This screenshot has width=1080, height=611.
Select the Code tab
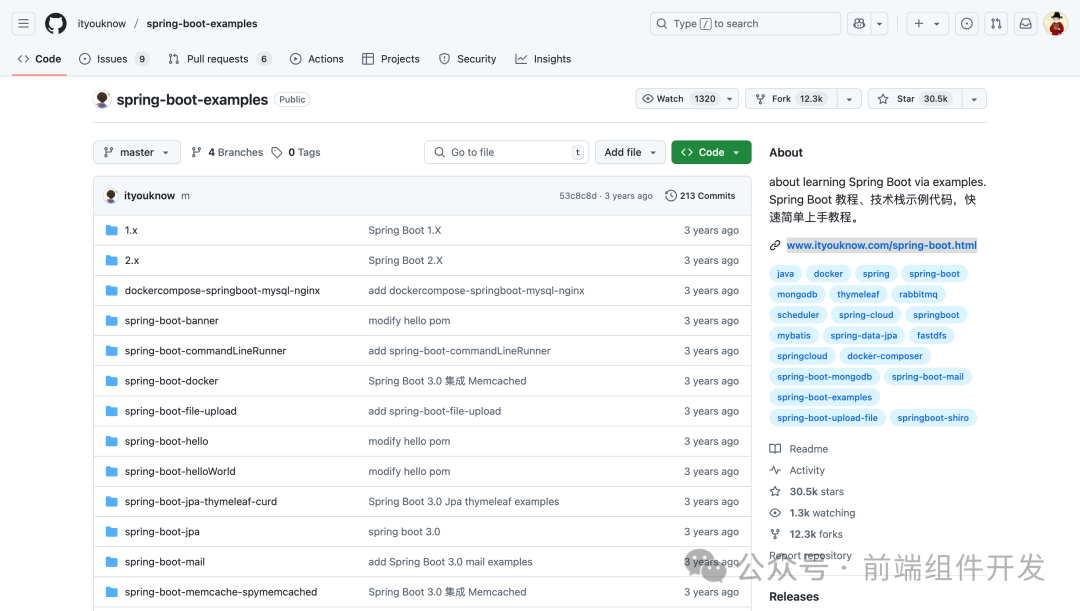click(x=39, y=59)
